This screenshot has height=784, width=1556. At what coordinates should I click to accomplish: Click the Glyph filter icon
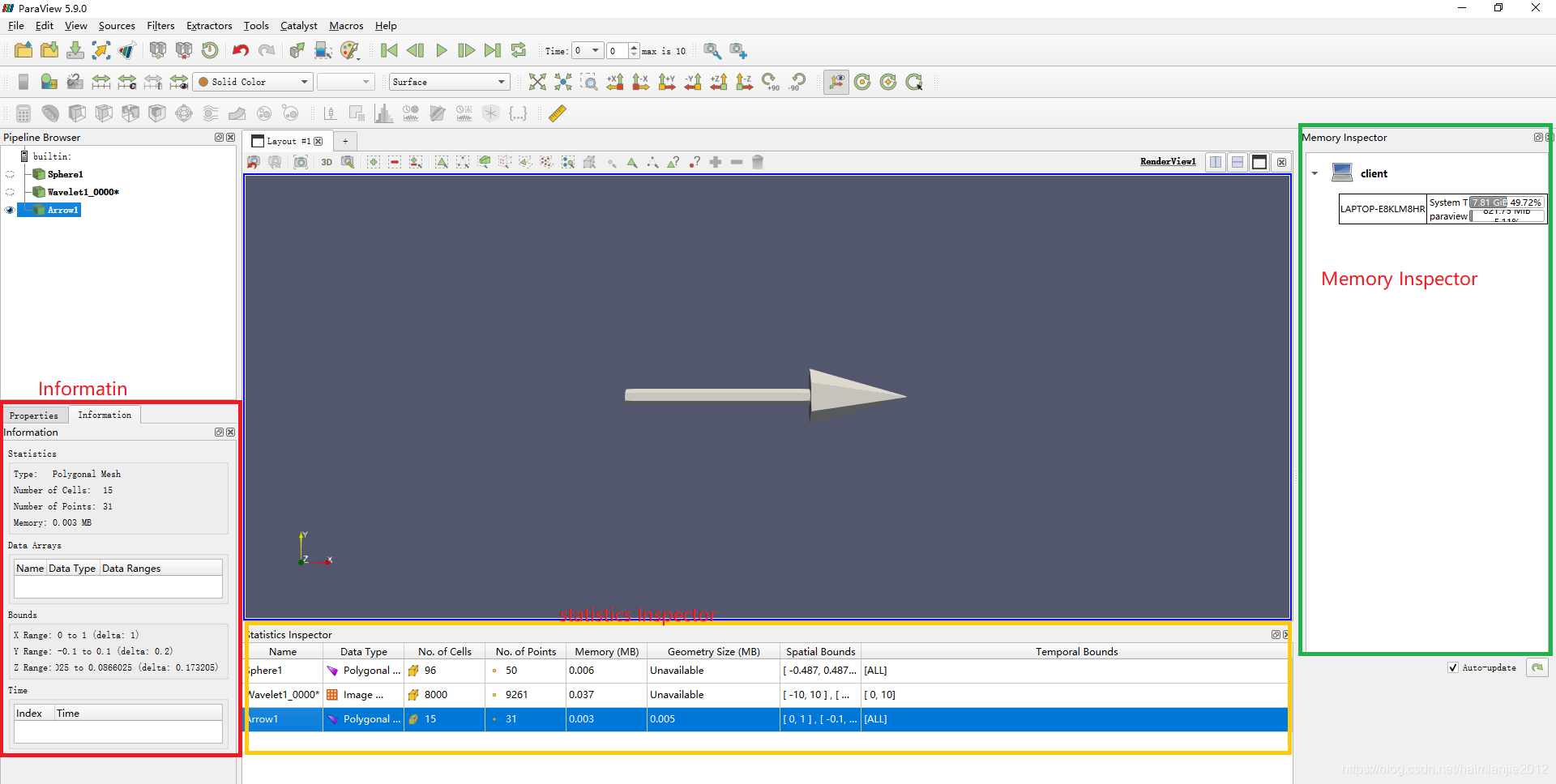184,113
